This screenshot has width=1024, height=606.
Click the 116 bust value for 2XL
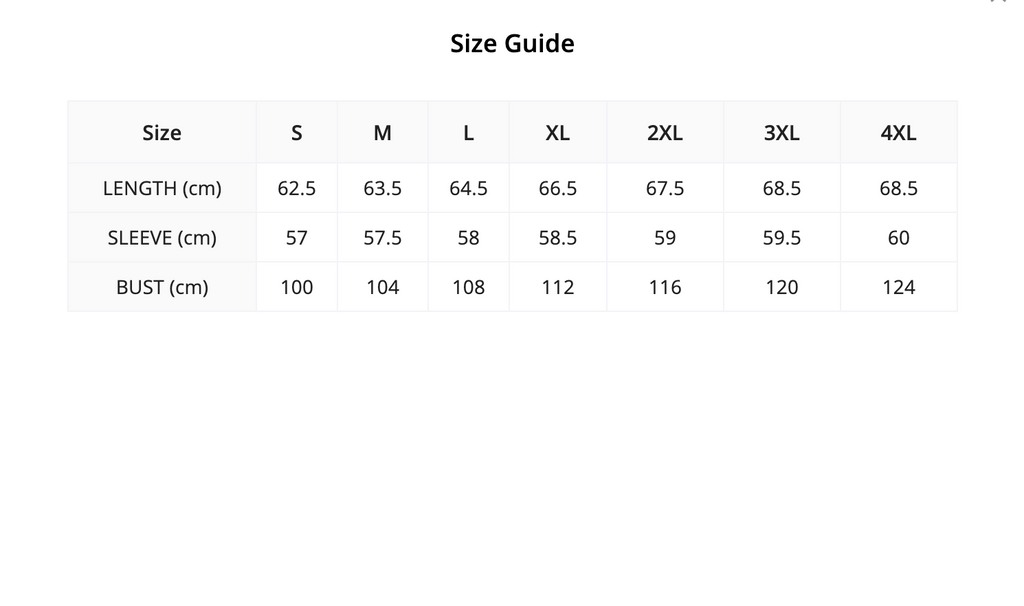pos(665,287)
